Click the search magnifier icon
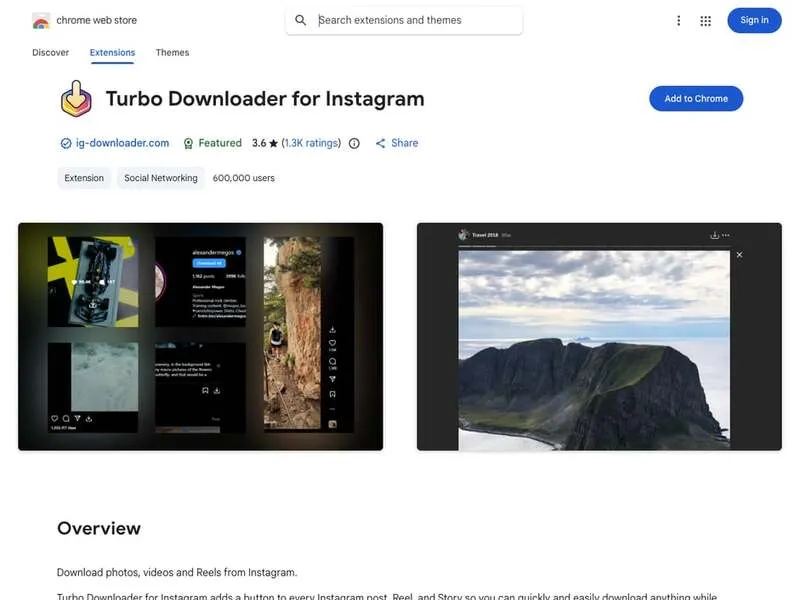The image size is (800, 600). [301, 20]
